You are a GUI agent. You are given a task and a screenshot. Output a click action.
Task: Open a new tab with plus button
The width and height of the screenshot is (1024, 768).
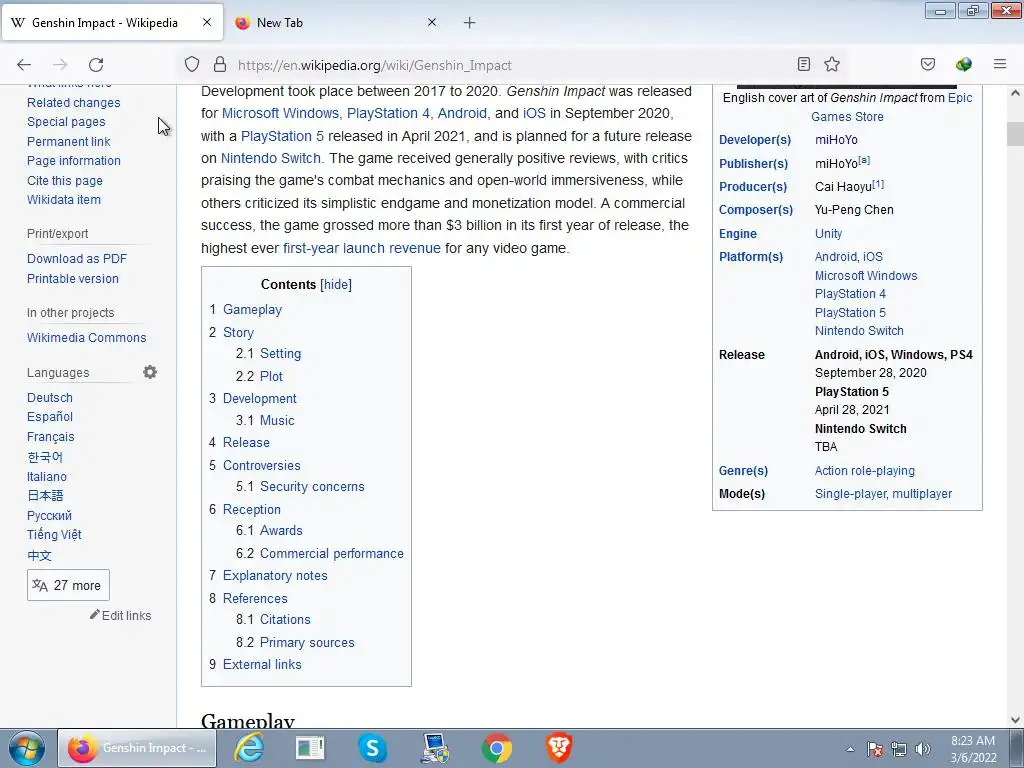click(x=470, y=23)
